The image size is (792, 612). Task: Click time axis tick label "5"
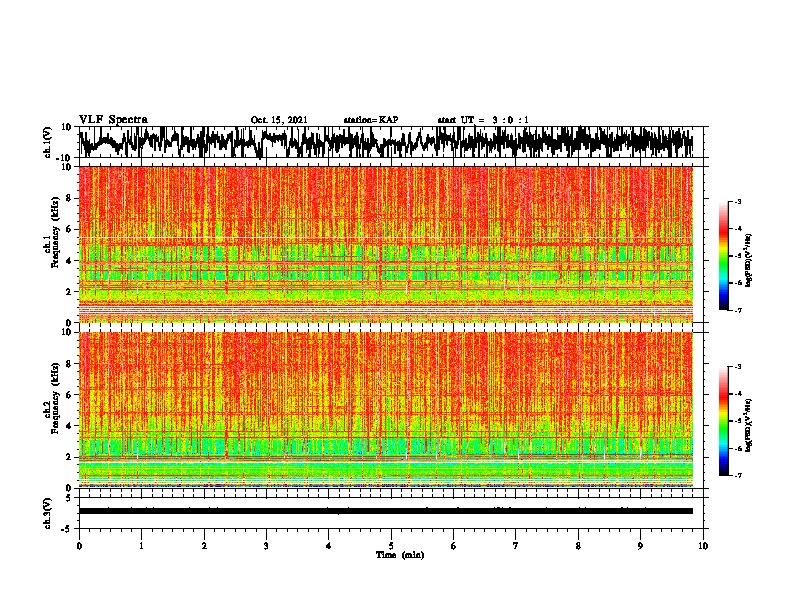(x=391, y=546)
